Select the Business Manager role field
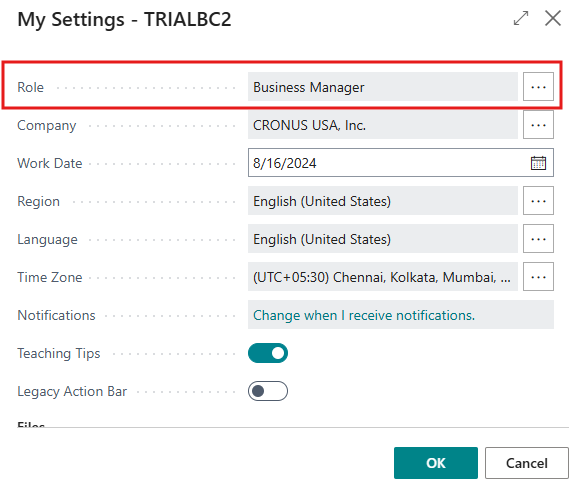The height and width of the screenshot is (488, 577). (x=383, y=87)
